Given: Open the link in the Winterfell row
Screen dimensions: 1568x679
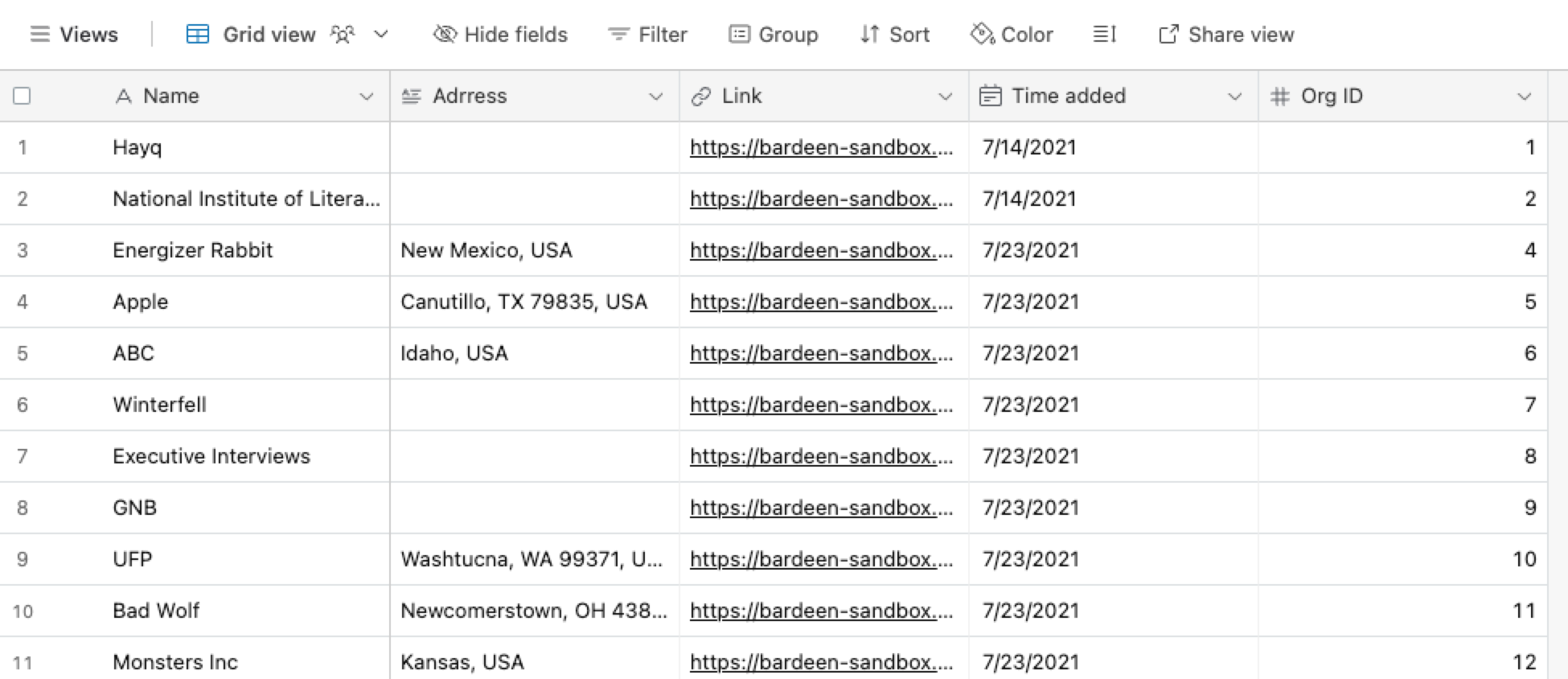Looking at the screenshot, I should [x=822, y=405].
